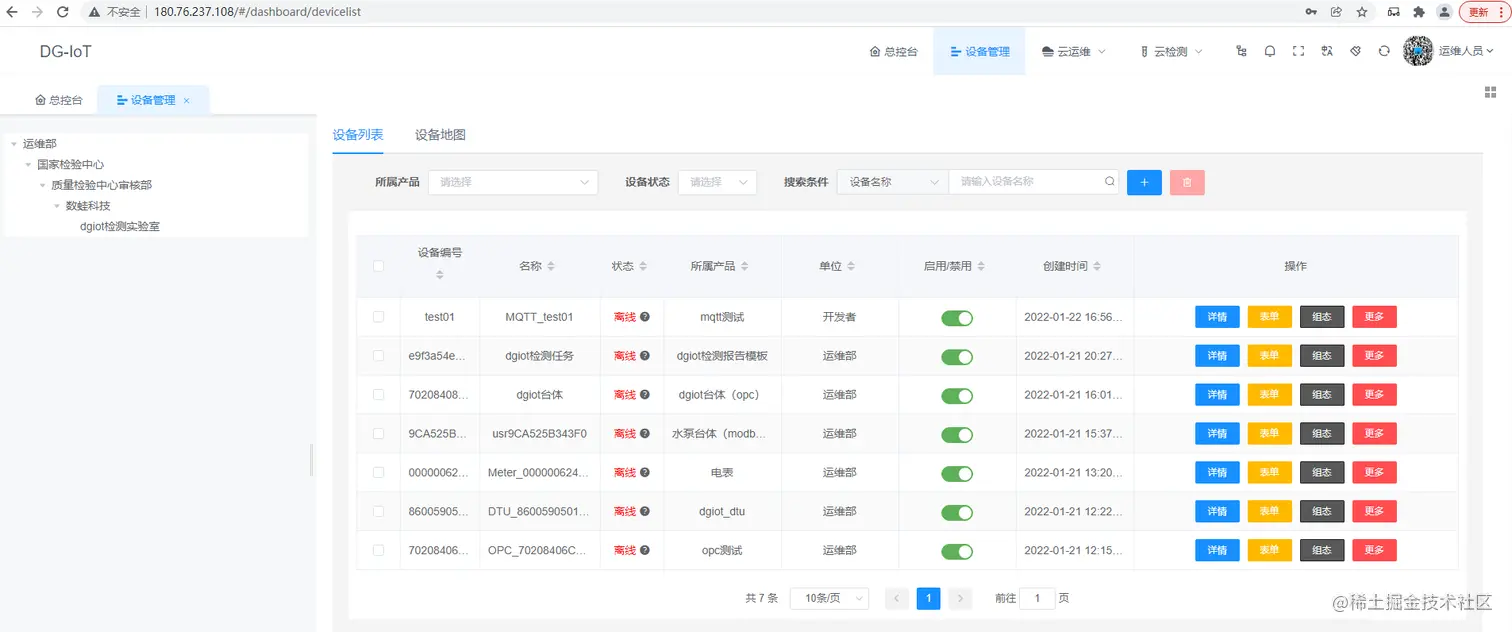Open the 设备状态 dropdown
The image size is (1512, 632).
tap(717, 182)
